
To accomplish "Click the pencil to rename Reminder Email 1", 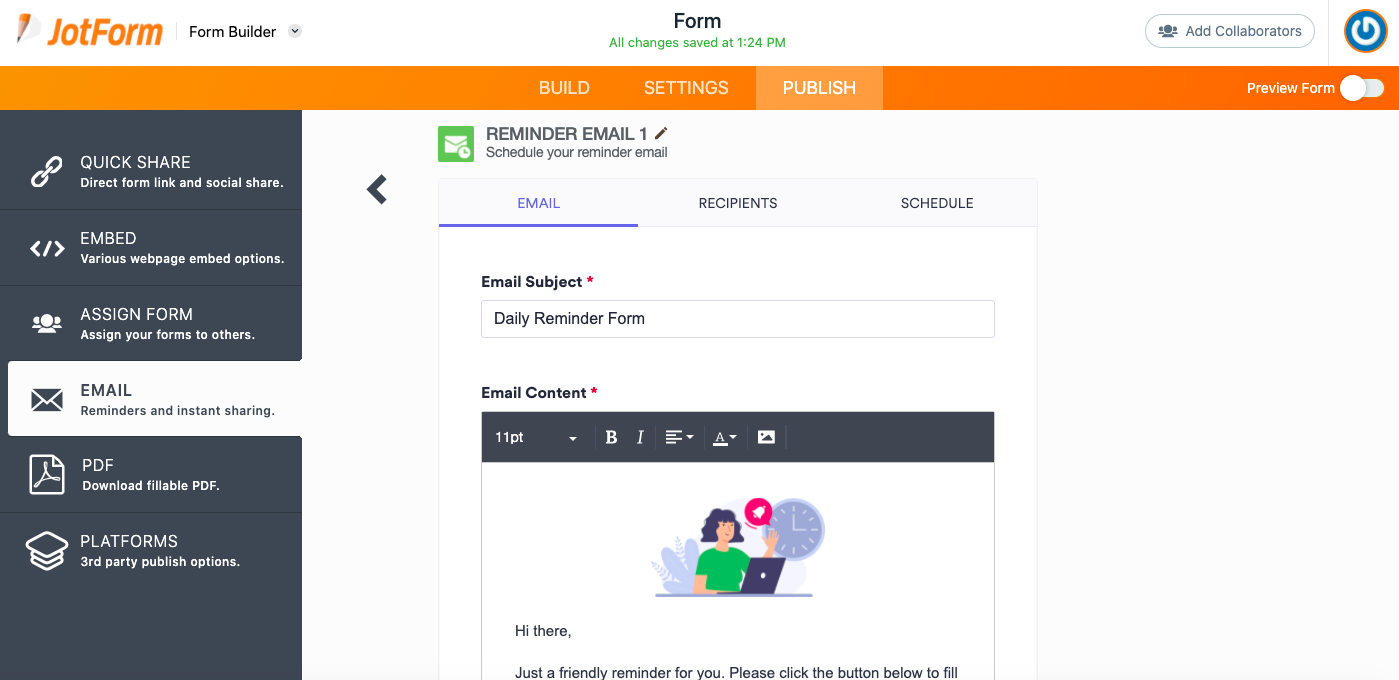I will (x=661, y=132).
